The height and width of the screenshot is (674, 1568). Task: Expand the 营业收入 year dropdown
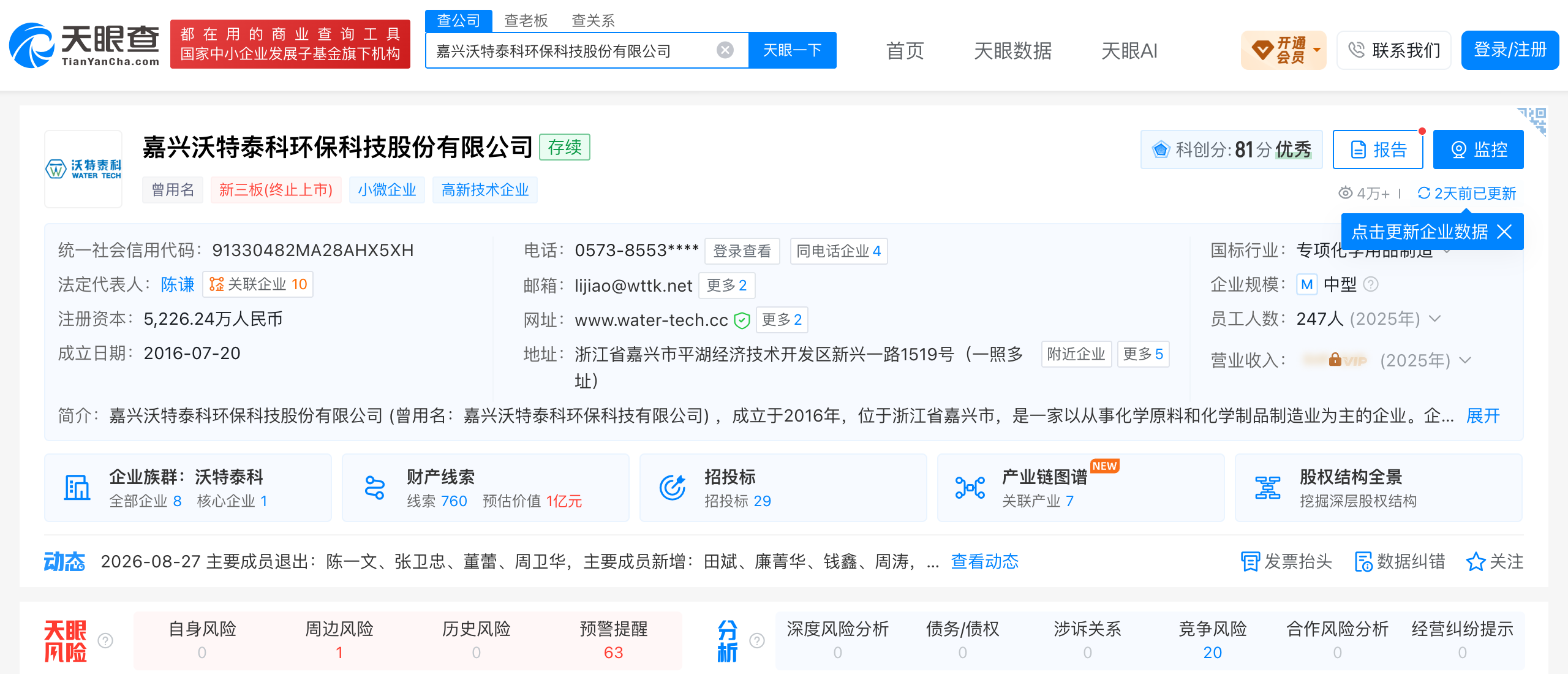[x=1465, y=360]
